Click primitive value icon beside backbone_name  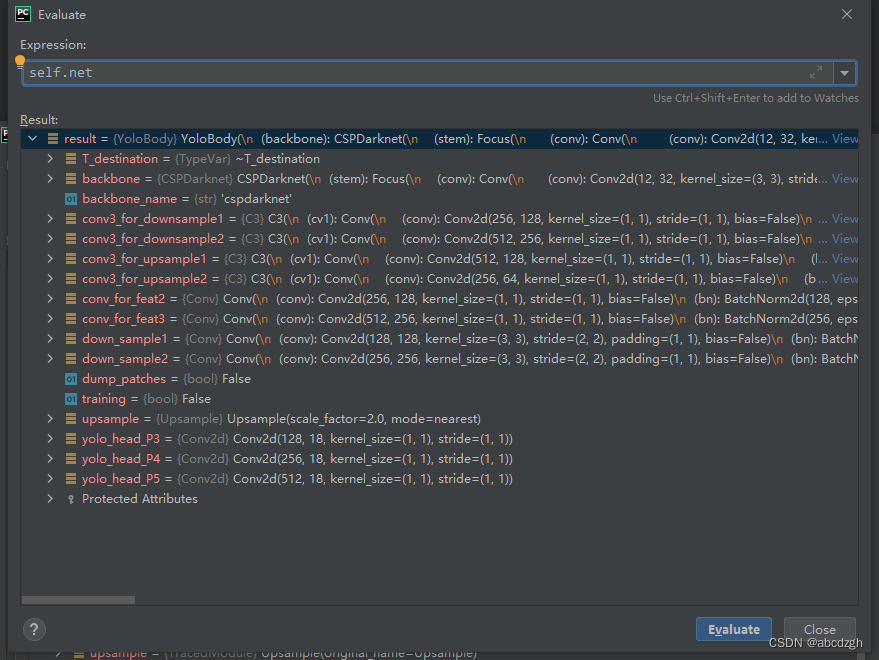coord(71,199)
